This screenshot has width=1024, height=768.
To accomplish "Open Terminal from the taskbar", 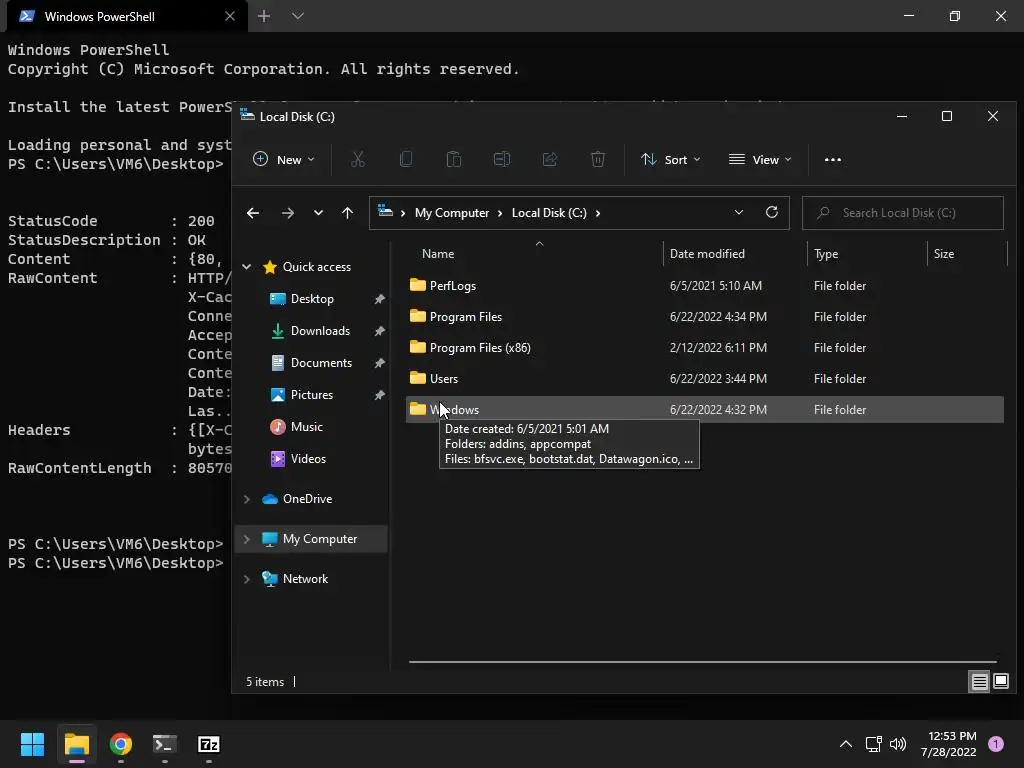I will point(165,744).
